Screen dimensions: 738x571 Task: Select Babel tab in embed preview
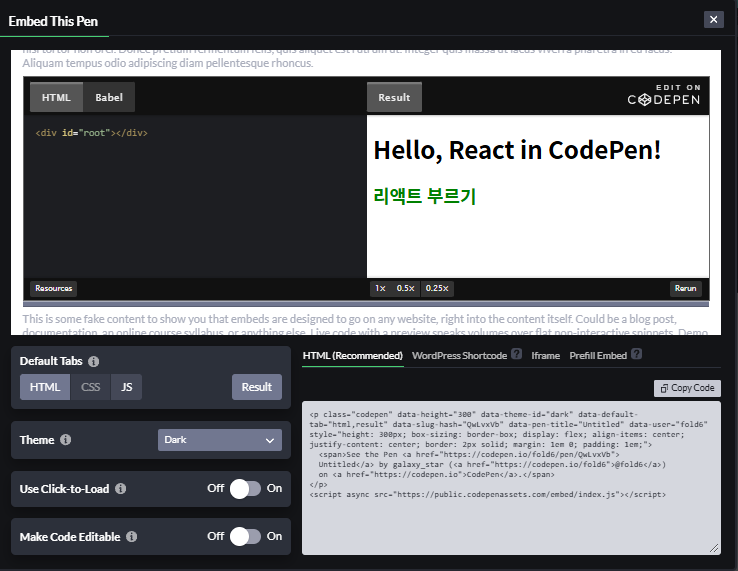(109, 97)
